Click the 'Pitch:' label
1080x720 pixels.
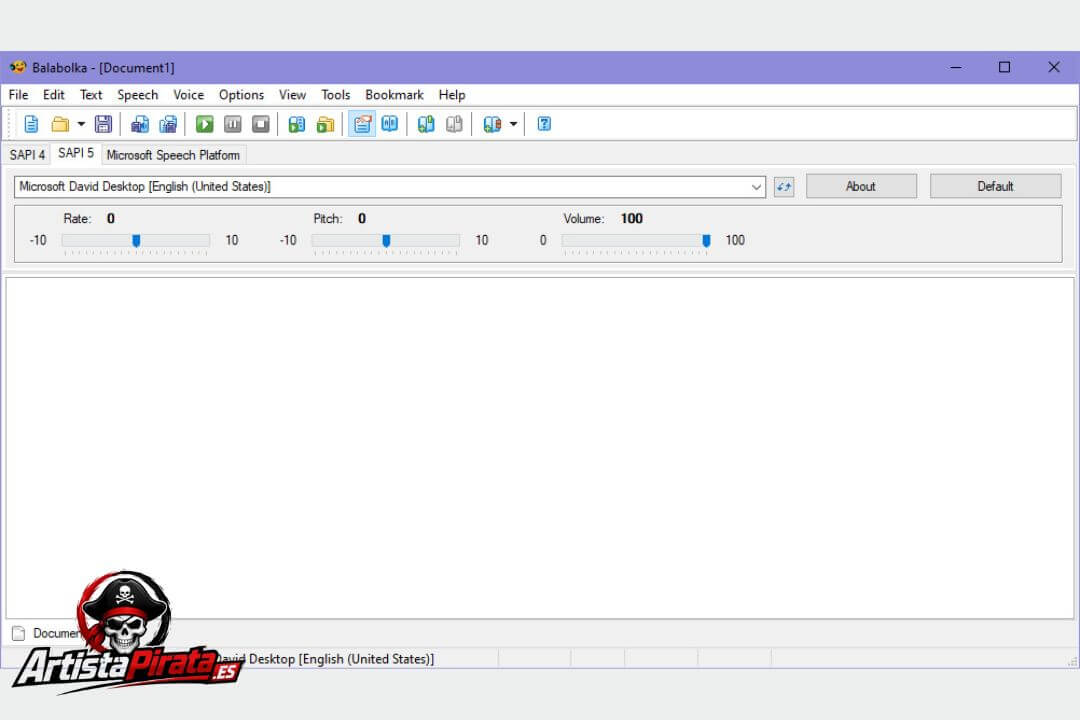(x=328, y=219)
